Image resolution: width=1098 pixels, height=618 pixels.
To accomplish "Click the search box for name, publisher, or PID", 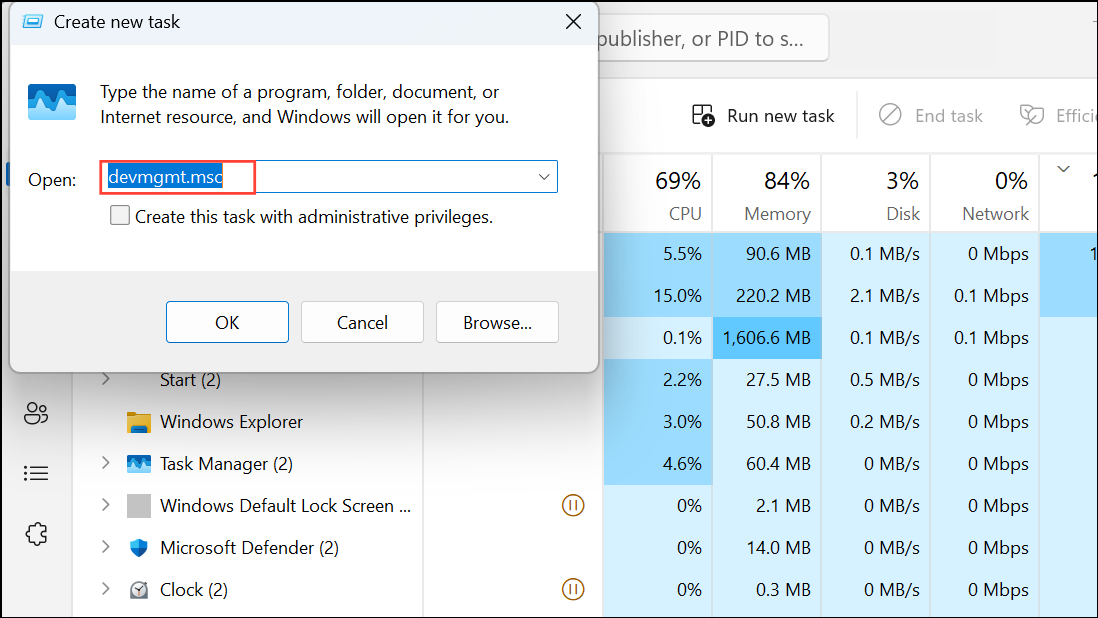I will (x=713, y=38).
